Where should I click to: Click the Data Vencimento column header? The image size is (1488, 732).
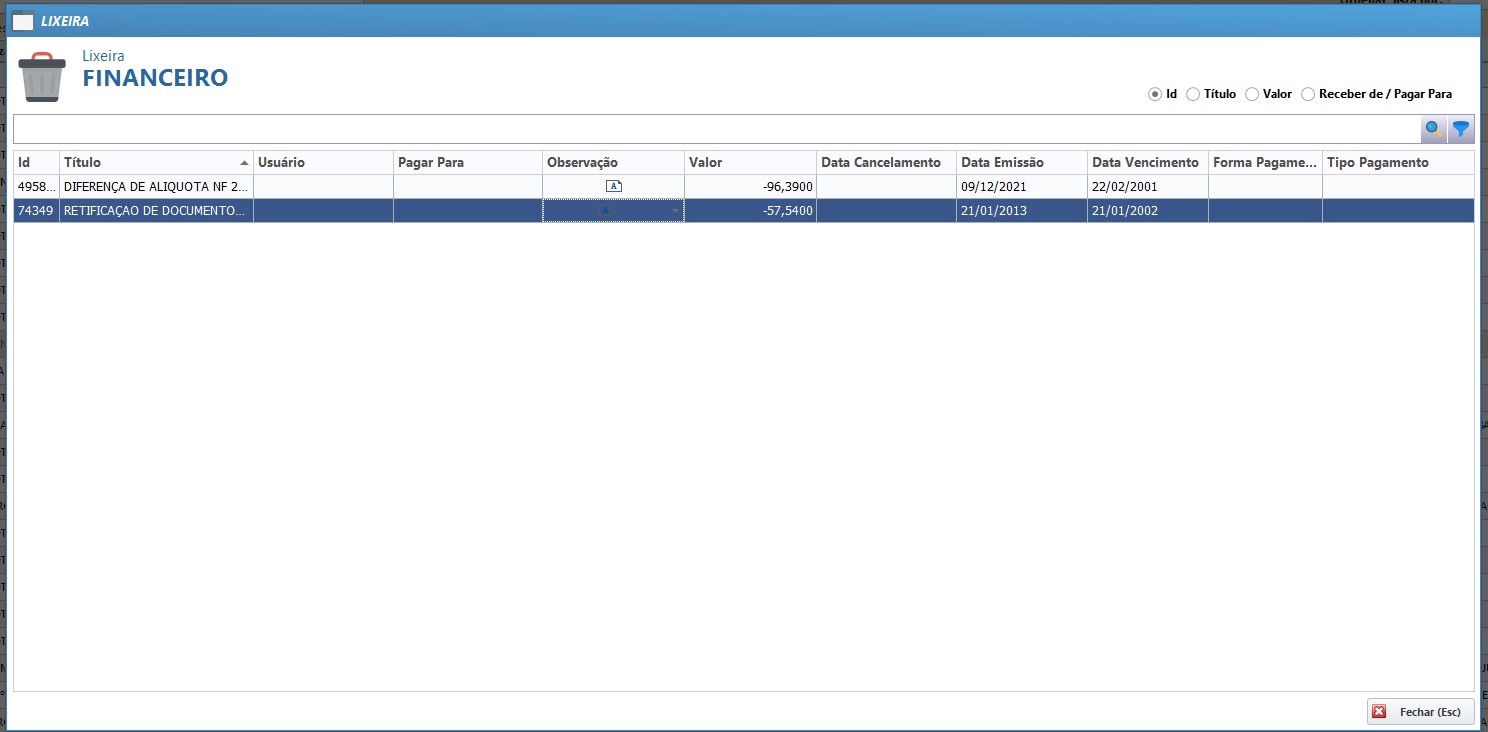[x=1146, y=162]
